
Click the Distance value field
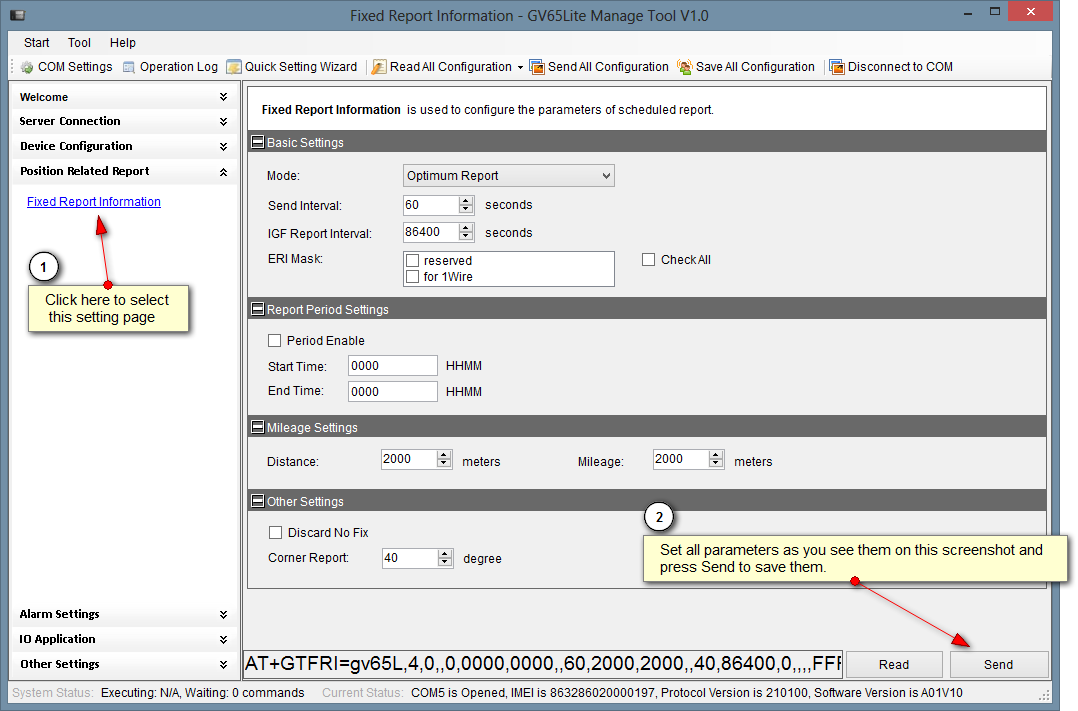click(409, 459)
